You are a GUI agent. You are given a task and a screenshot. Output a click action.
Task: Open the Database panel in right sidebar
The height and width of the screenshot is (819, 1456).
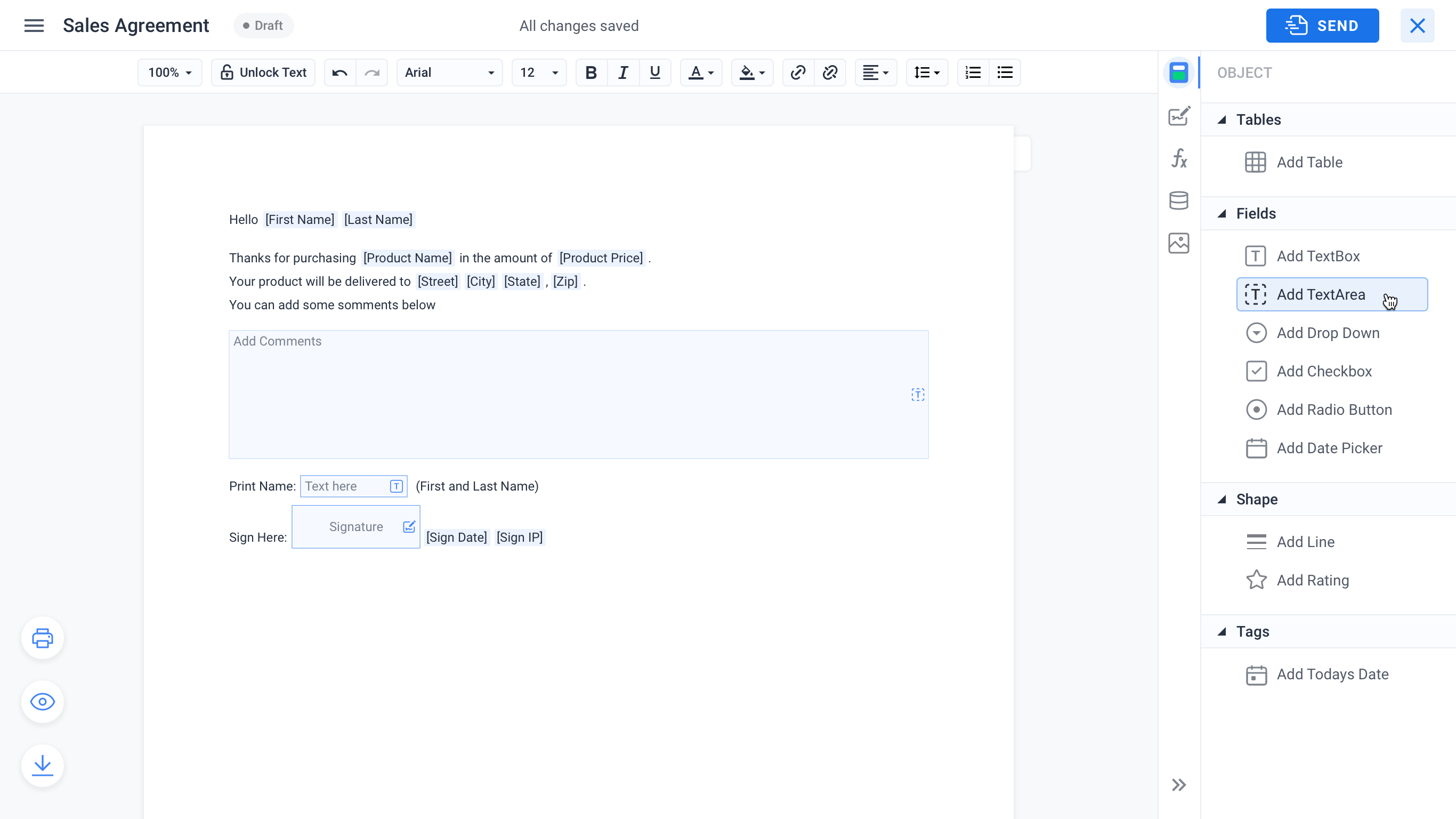1179,200
